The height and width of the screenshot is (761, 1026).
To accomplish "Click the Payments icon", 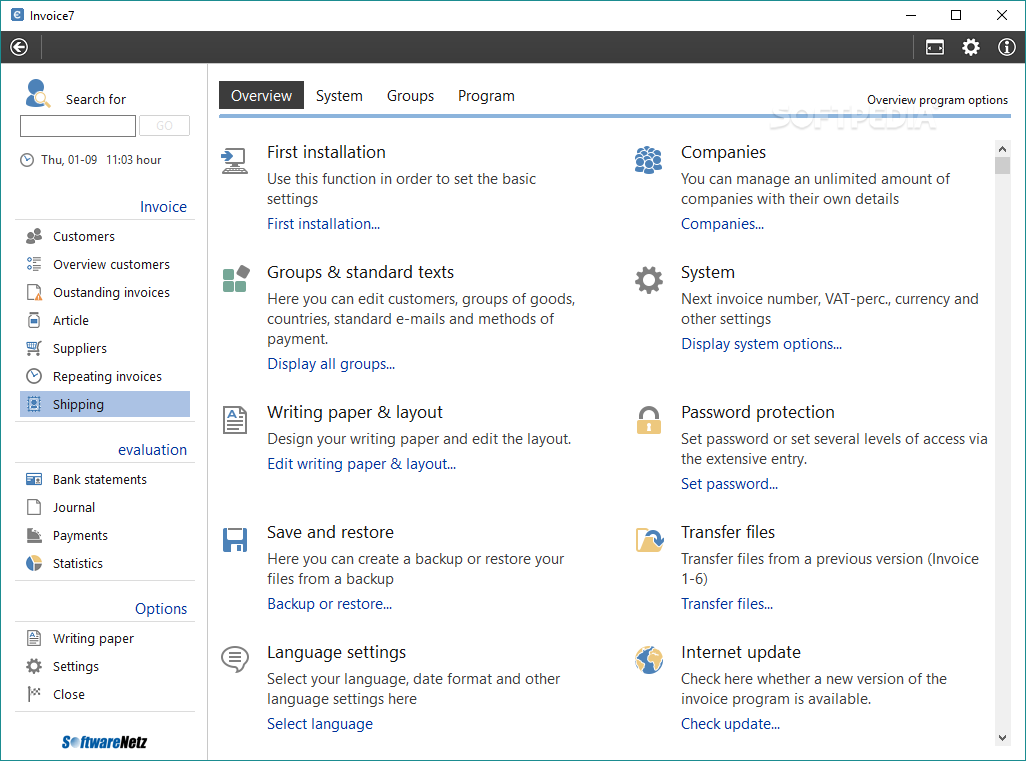I will 34,535.
